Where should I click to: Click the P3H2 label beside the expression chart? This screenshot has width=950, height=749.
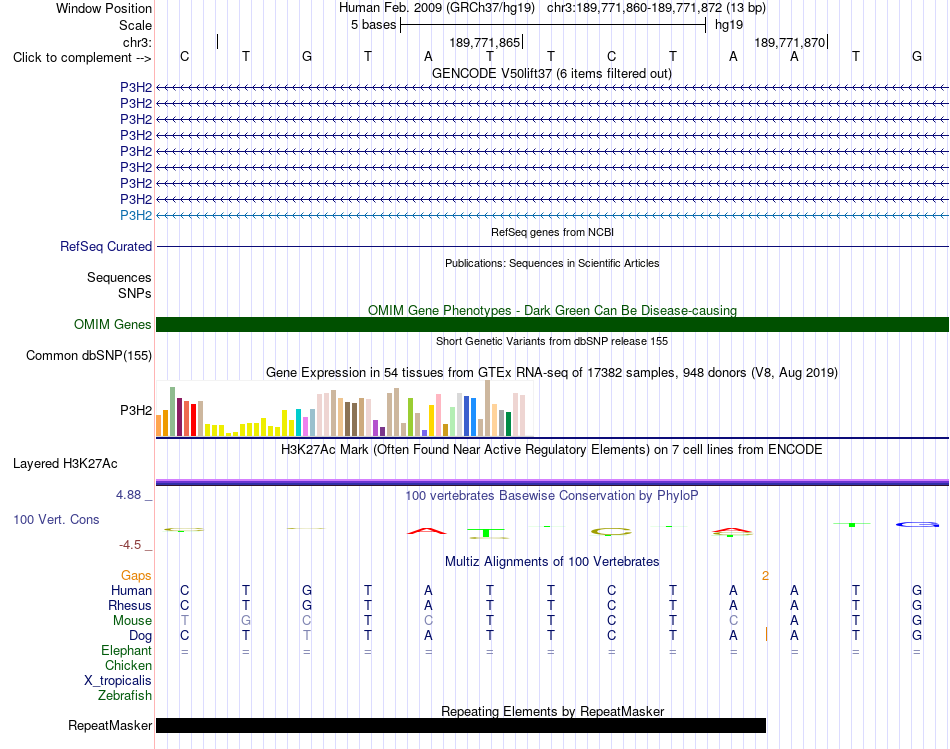point(136,411)
